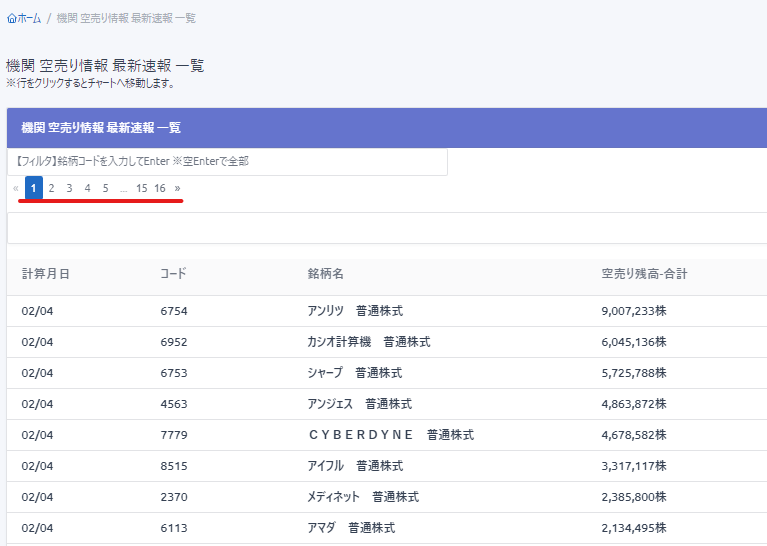Navigate to page 4 of list
Viewport: 767px width, 546px height.
87,188
